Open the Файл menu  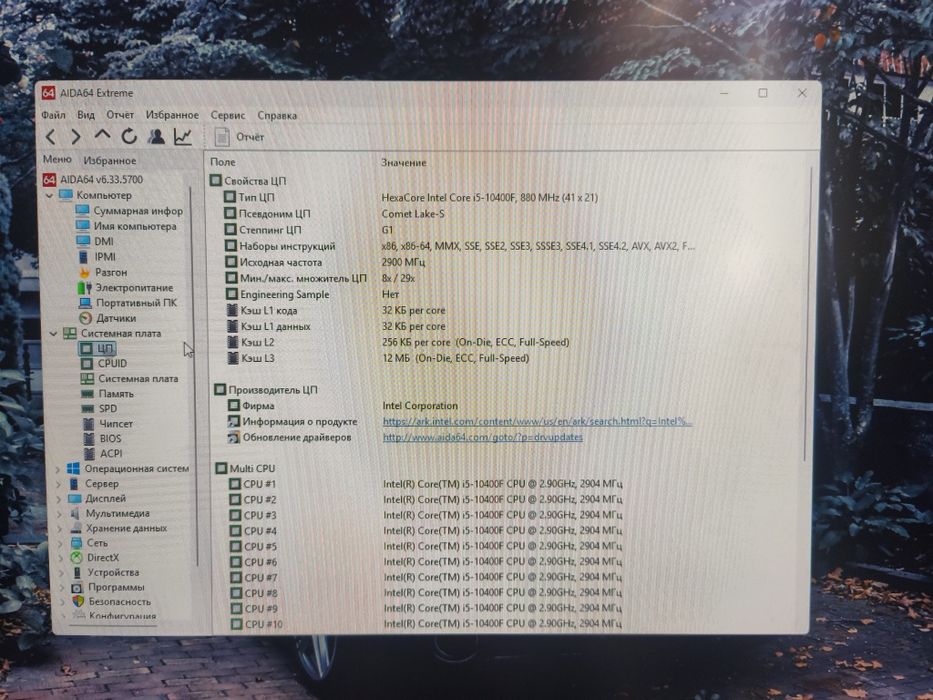(x=54, y=114)
